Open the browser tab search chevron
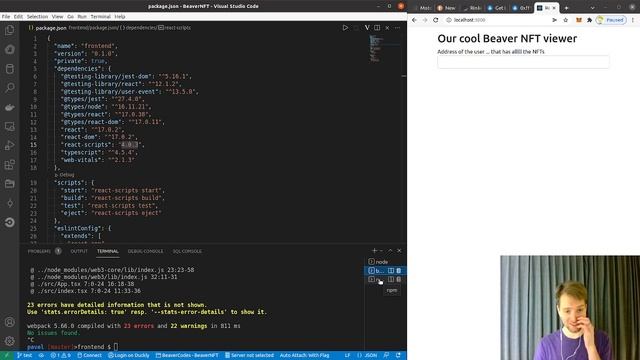Image resolution: width=640 pixels, height=360 pixels. [x=592, y=8]
